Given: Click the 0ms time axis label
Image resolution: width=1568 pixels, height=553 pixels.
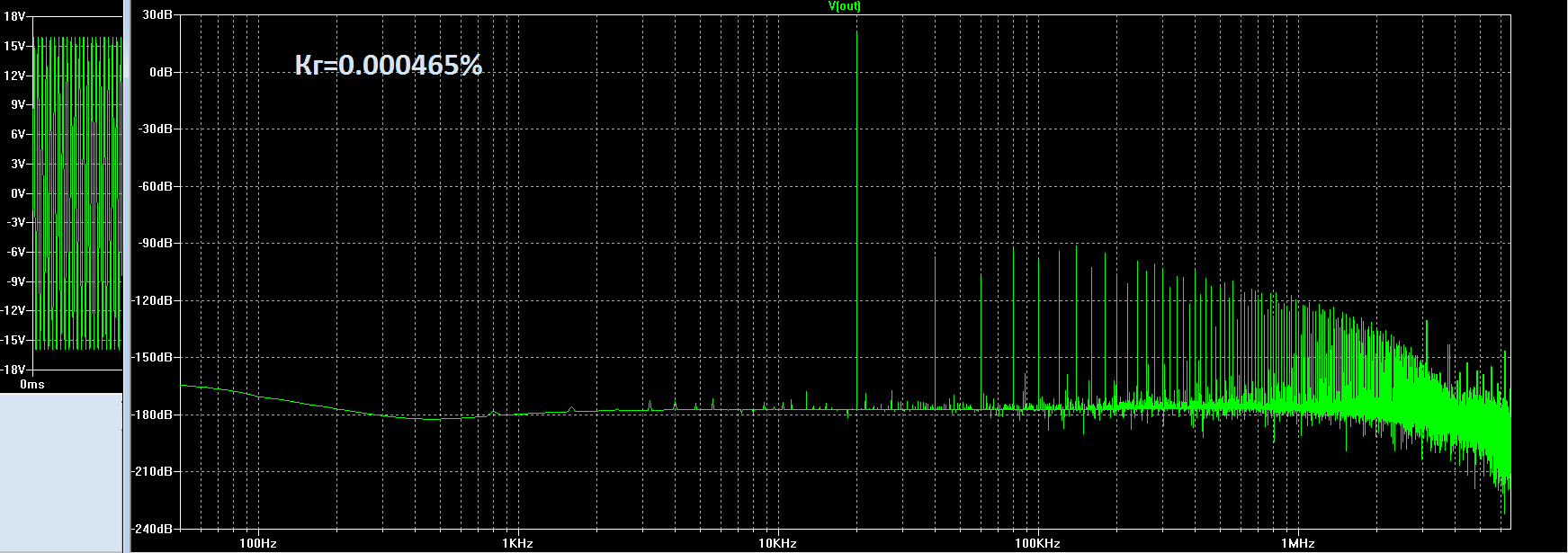Looking at the screenshot, I should coord(31,385).
